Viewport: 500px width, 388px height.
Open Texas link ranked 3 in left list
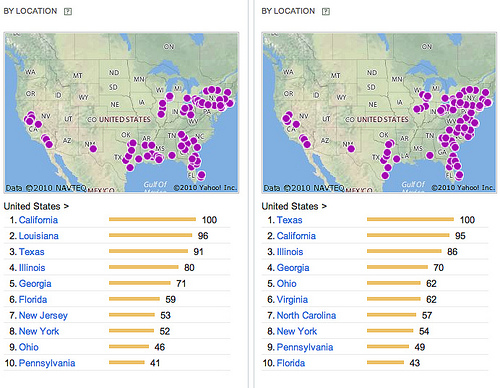click(32, 252)
